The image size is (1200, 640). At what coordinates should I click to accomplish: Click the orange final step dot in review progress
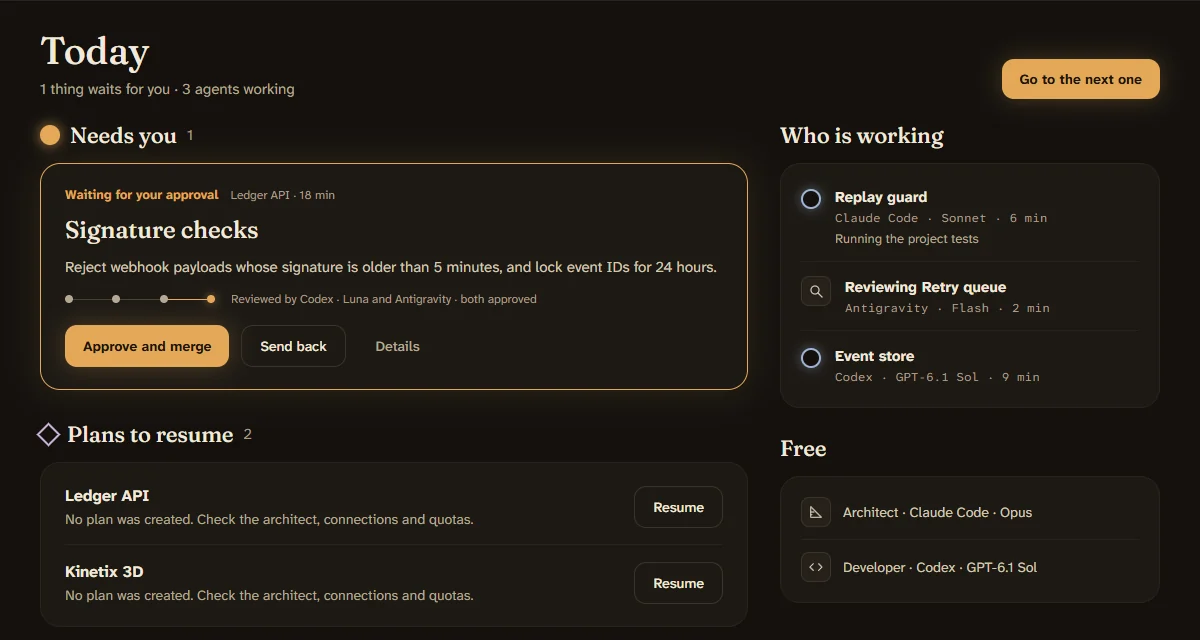pyautogui.click(x=211, y=299)
